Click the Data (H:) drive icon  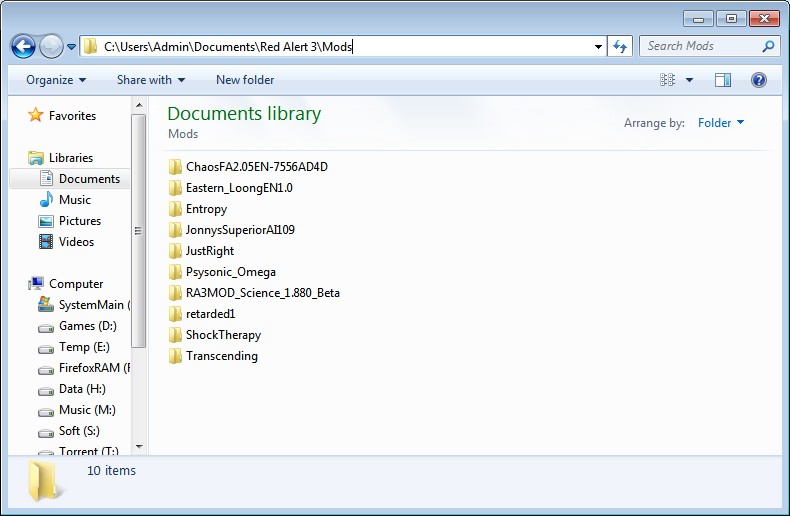tap(46, 392)
